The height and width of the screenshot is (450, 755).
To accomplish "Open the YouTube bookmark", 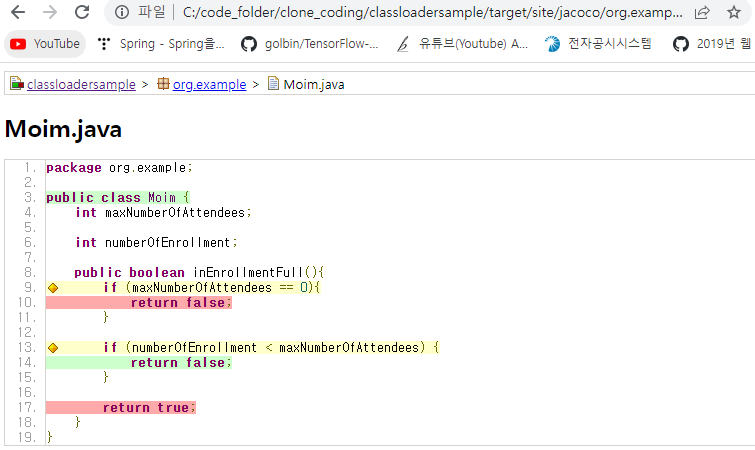I will click(45, 44).
